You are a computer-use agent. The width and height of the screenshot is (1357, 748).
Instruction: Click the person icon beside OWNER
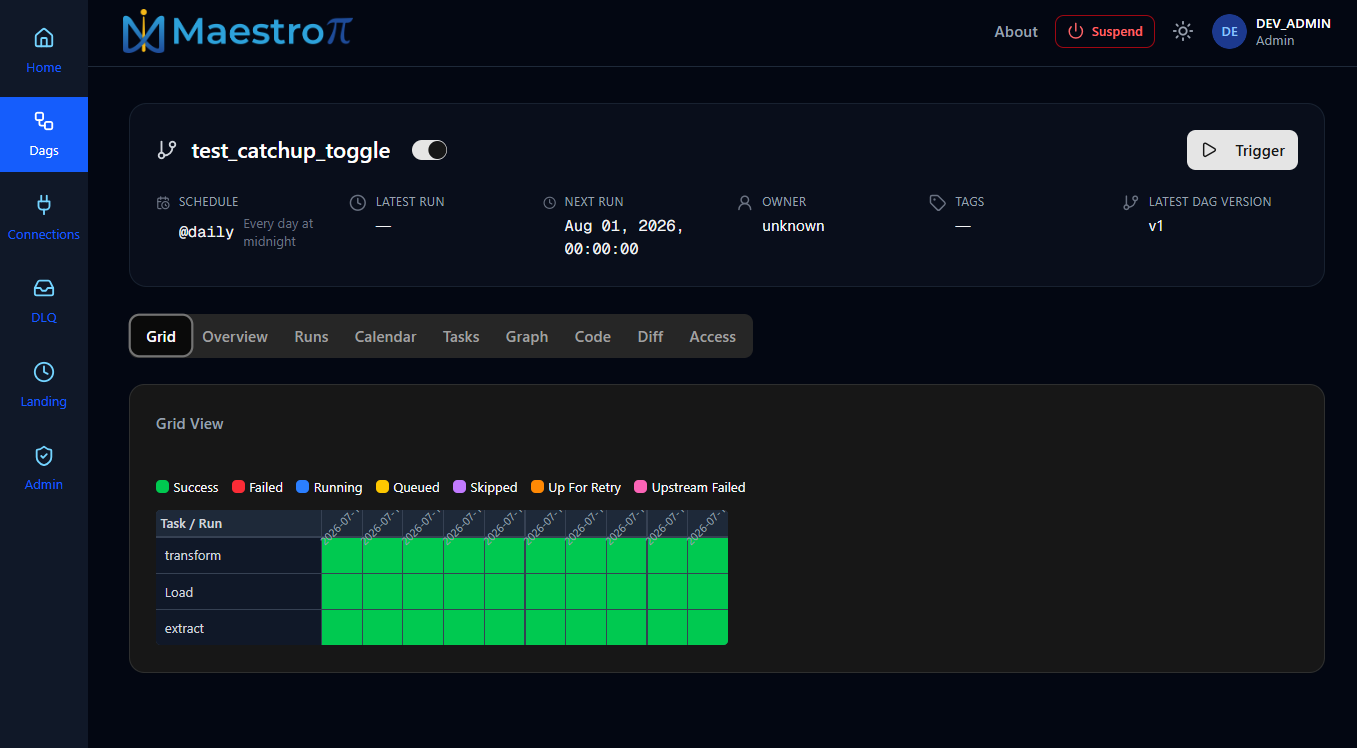[744, 203]
